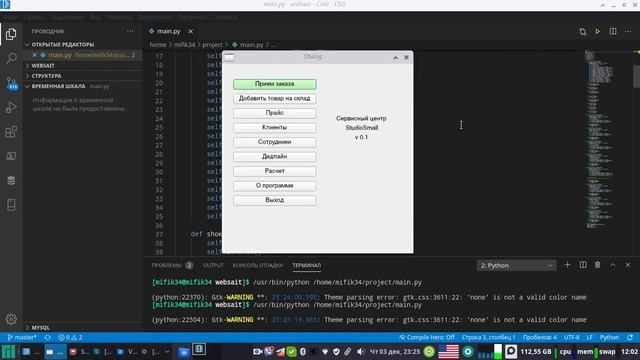
Task: Open the Терминал menu in the menu bar
Action: tap(192, 18)
